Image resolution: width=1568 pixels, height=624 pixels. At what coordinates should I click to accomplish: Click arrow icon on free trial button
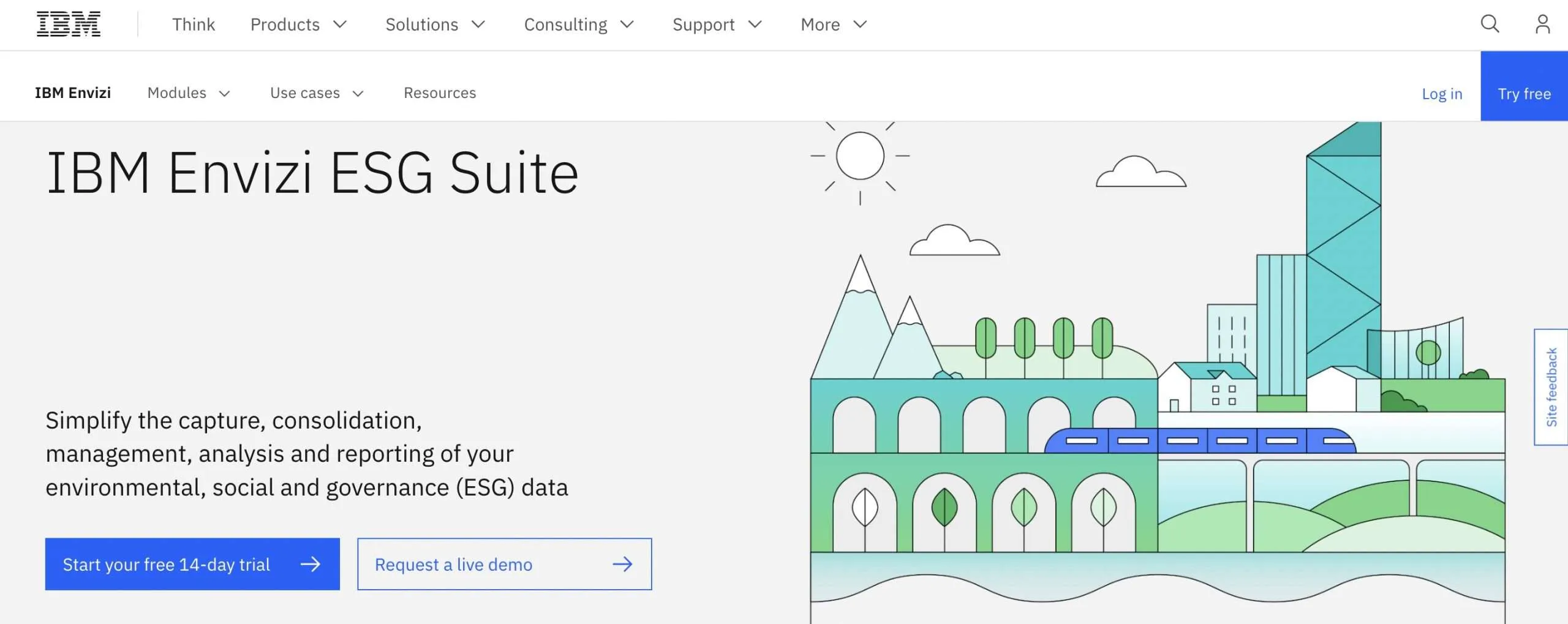click(x=311, y=564)
